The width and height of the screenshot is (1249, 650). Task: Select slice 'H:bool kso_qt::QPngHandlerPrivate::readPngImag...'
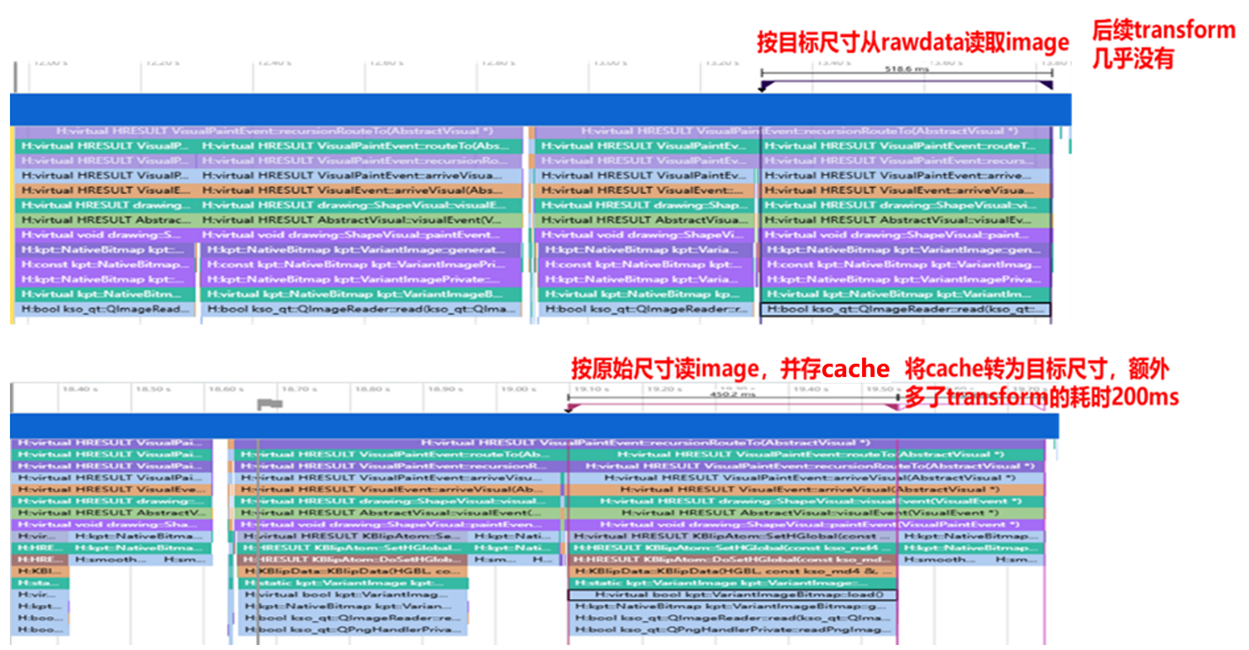(733, 630)
